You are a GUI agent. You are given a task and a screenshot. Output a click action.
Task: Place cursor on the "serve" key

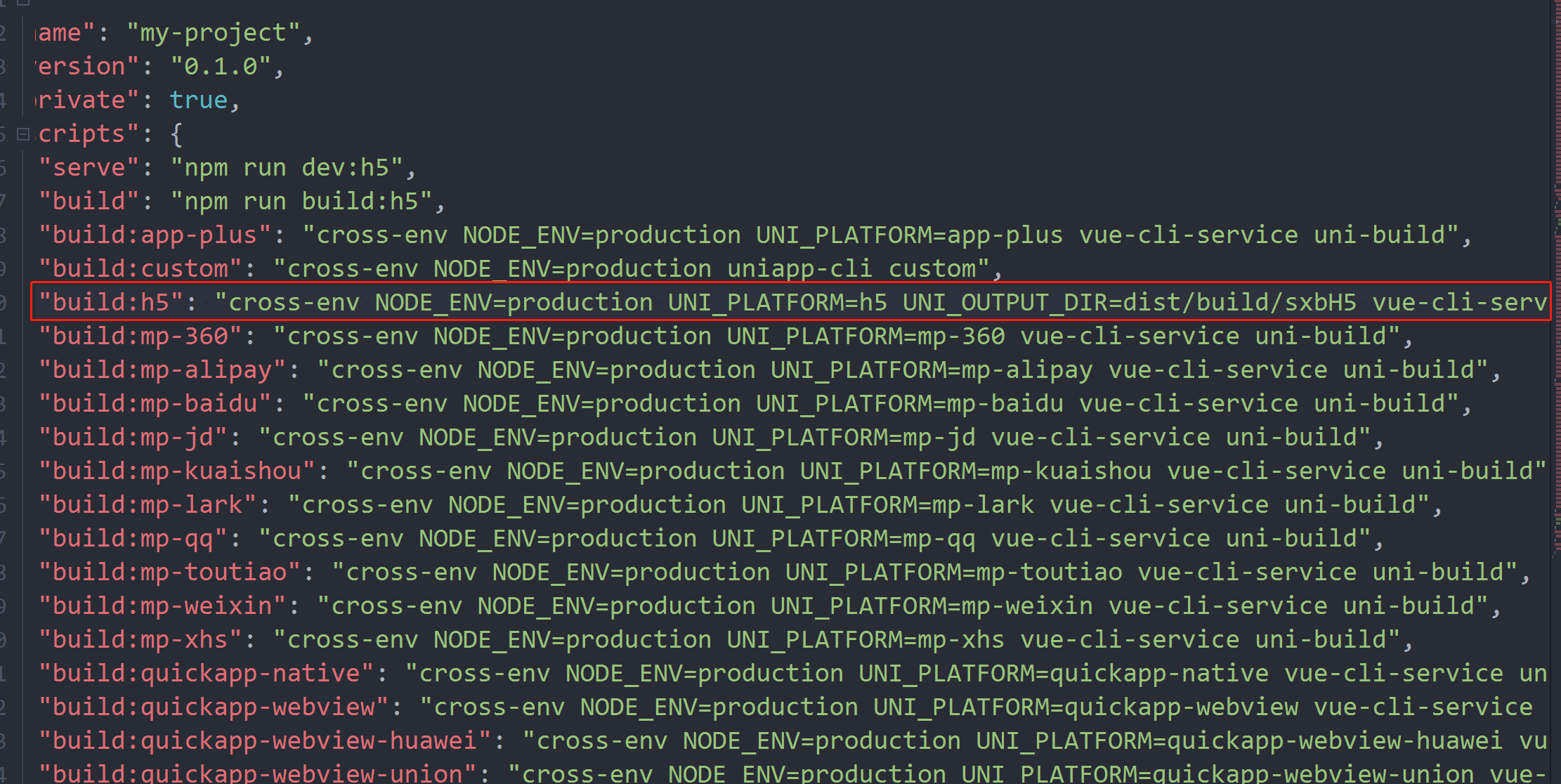point(89,168)
